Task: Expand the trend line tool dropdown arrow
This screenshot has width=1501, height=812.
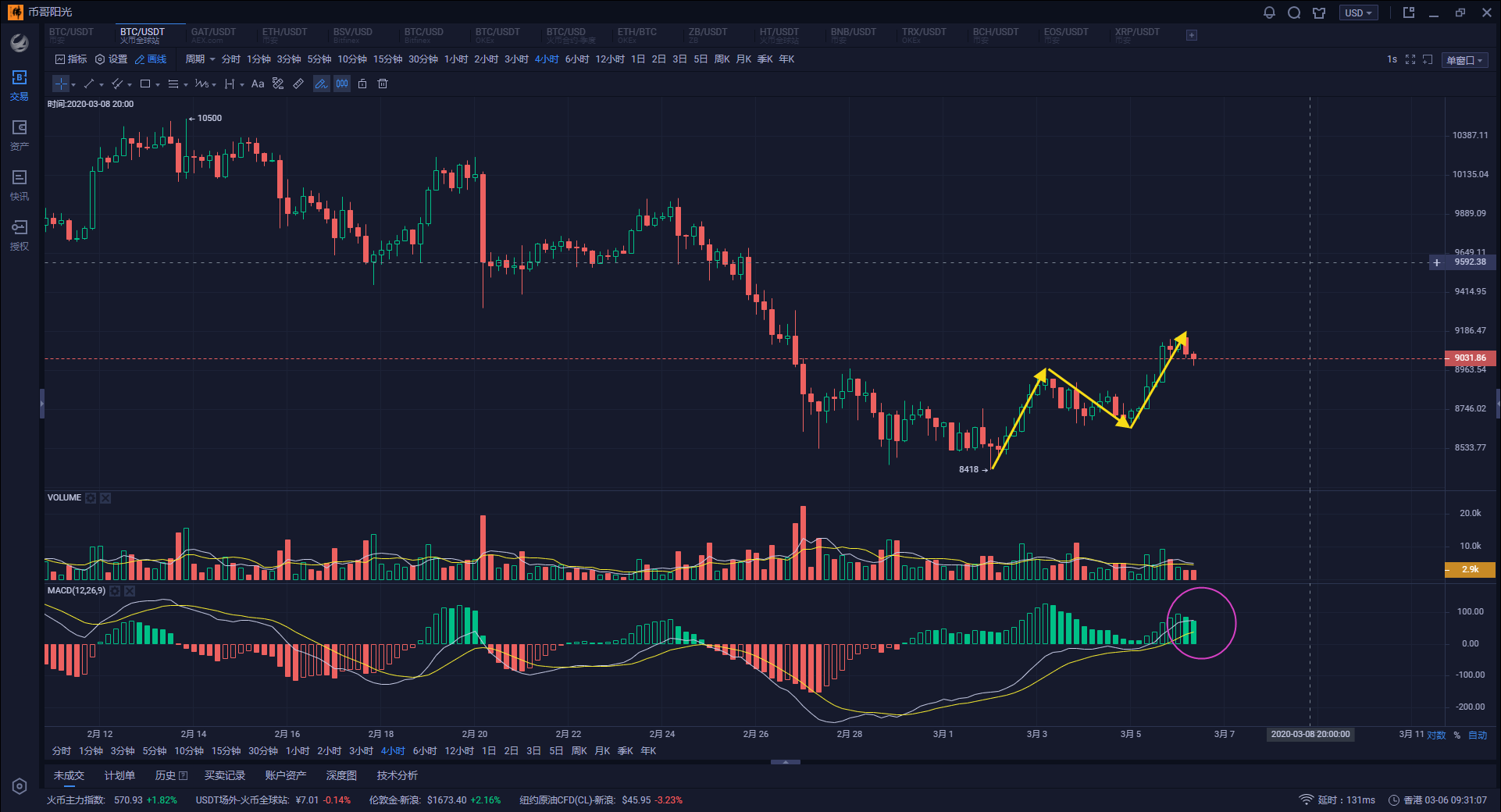Action: click(102, 84)
